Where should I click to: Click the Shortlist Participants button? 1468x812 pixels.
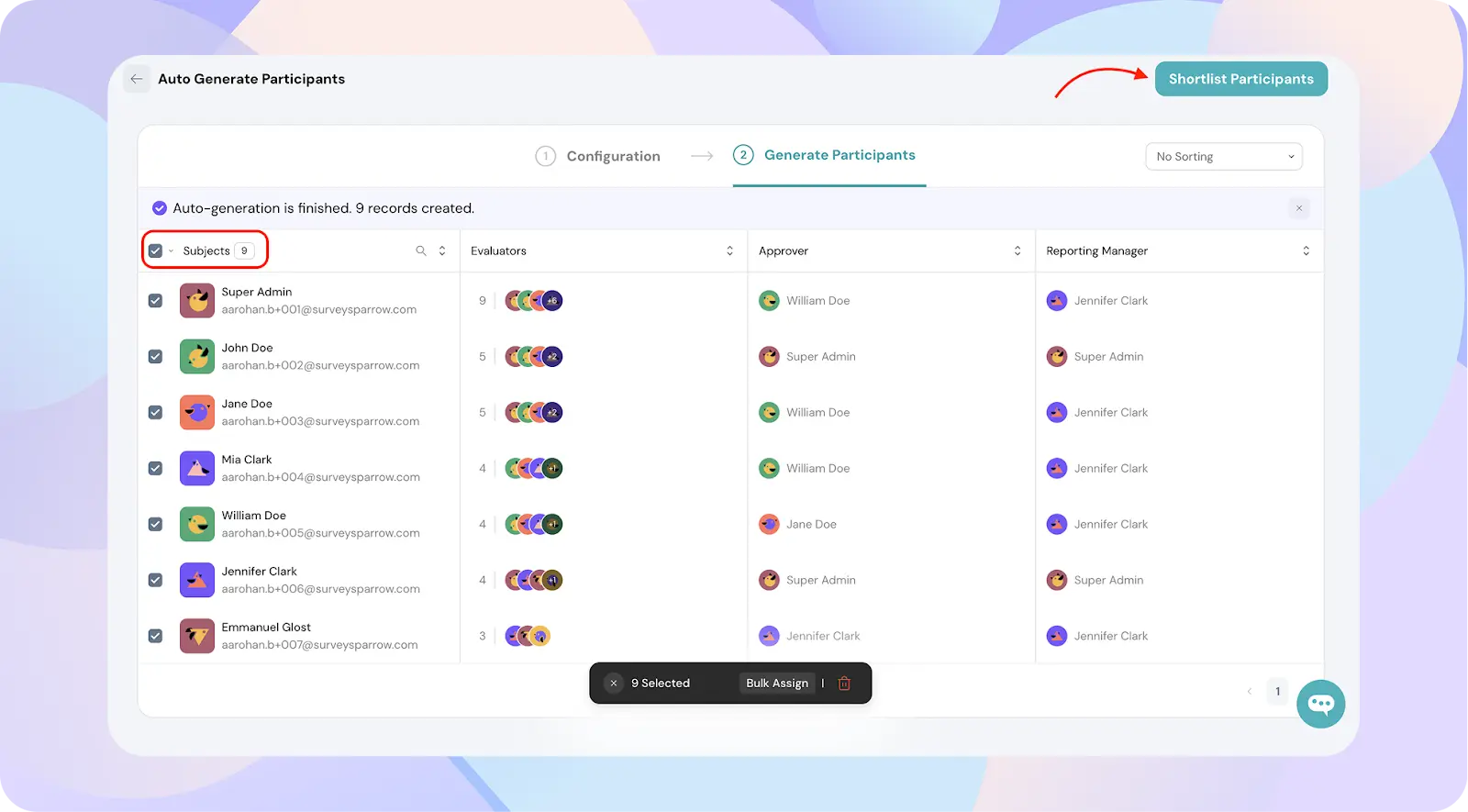pyautogui.click(x=1240, y=79)
